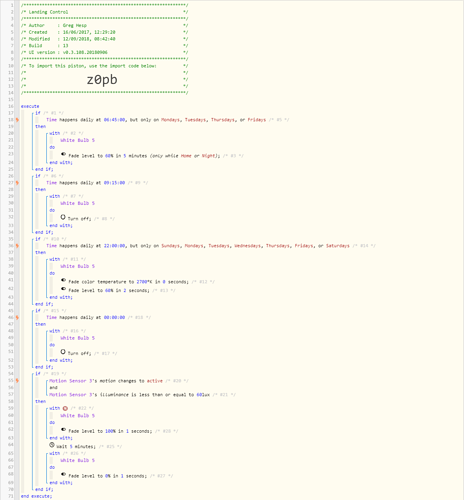Click the clock icon beside Wait 5 minutes

click(52, 445)
